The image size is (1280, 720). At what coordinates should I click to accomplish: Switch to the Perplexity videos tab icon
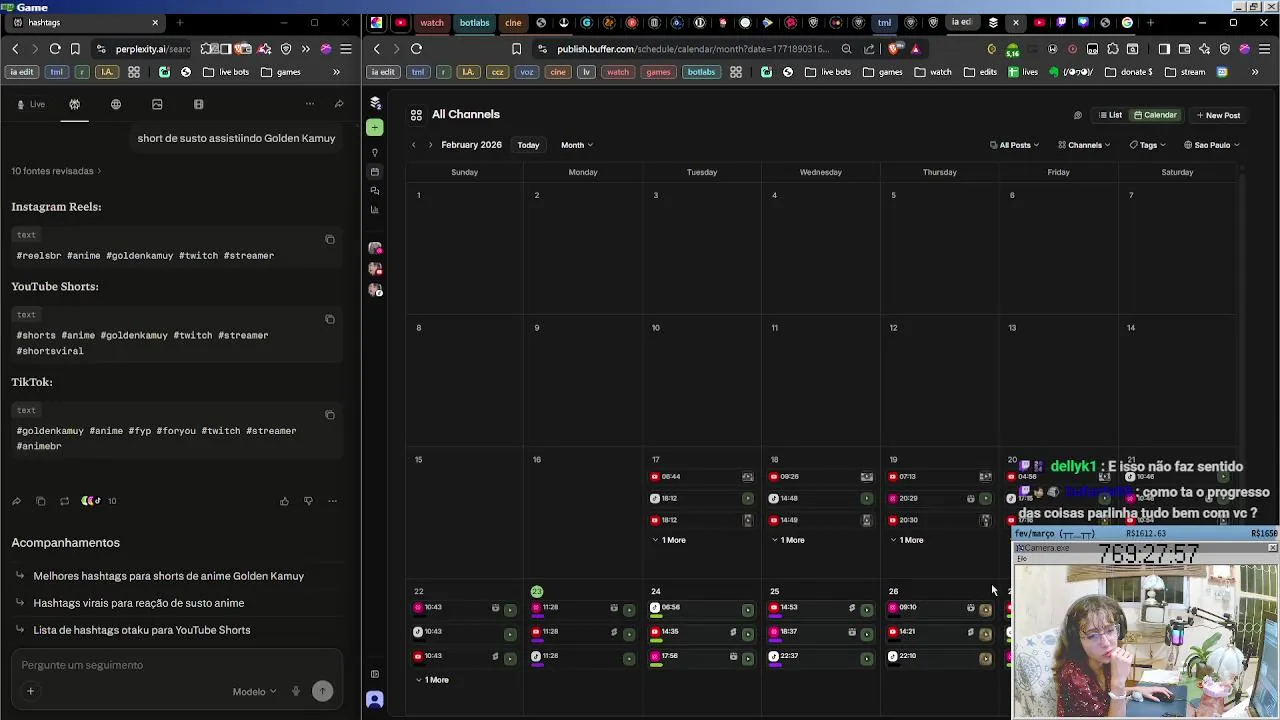point(198,104)
